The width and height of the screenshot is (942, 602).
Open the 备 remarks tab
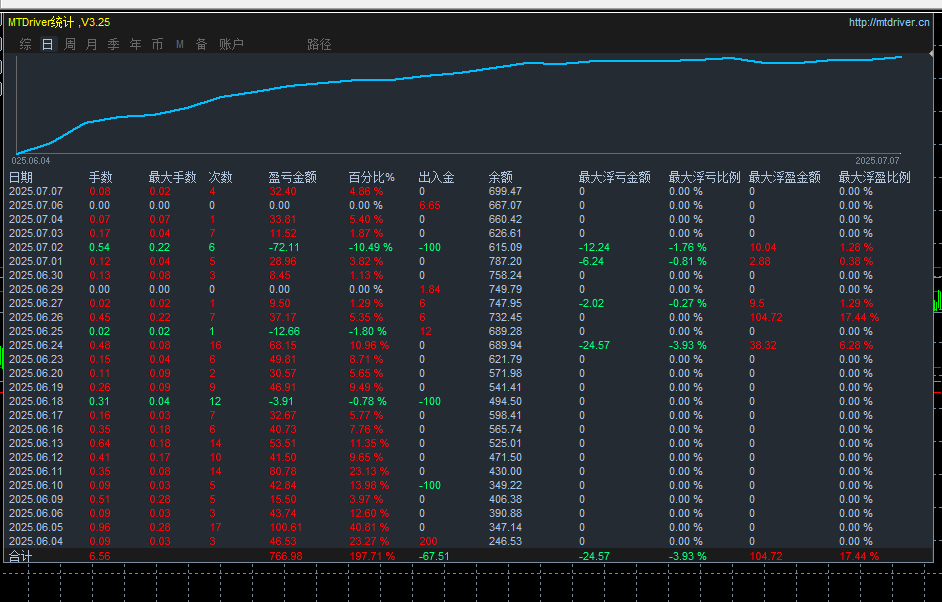pos(201,44)
